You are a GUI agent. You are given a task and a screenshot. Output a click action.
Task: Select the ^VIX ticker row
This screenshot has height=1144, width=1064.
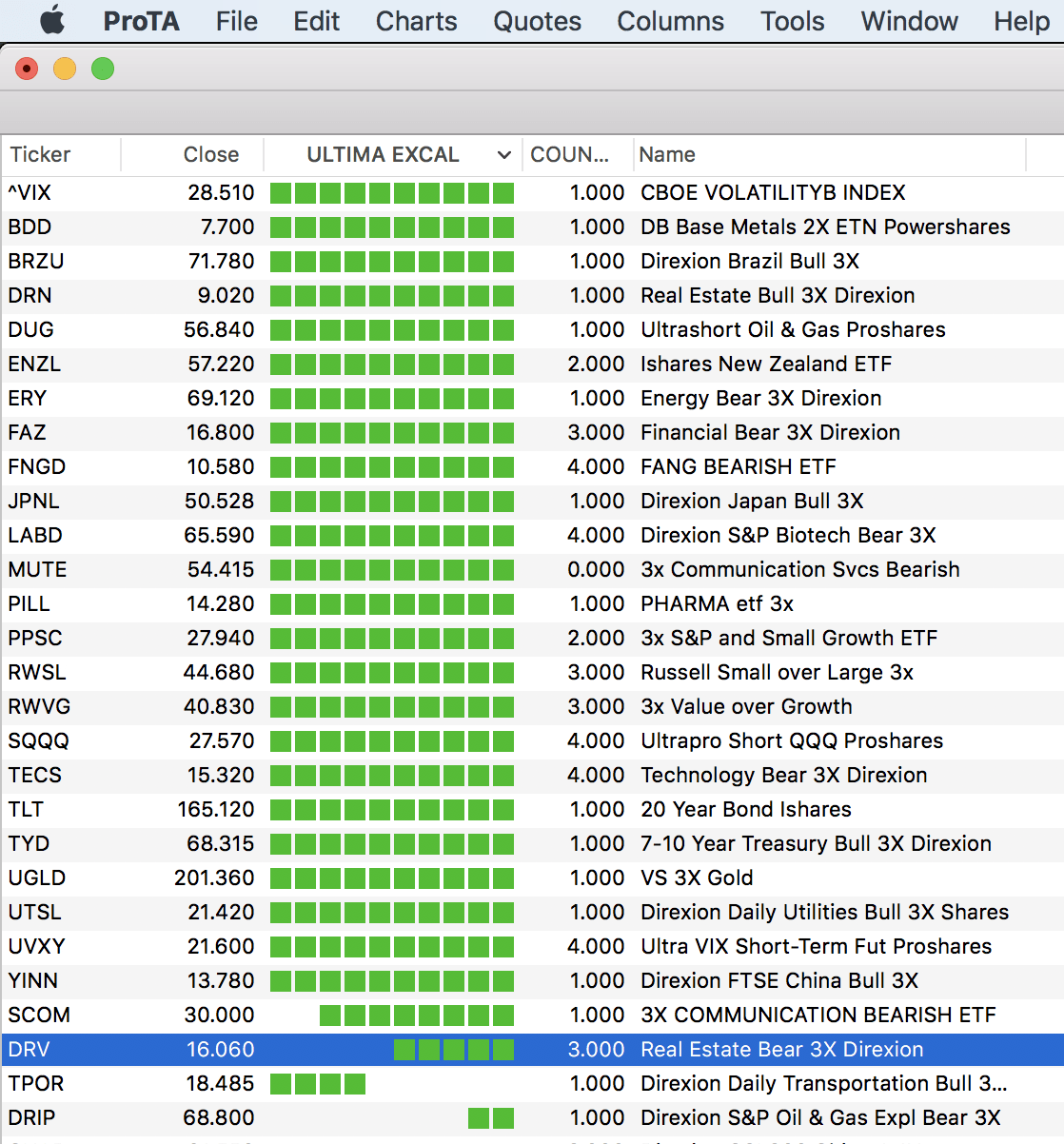point(532,192)
